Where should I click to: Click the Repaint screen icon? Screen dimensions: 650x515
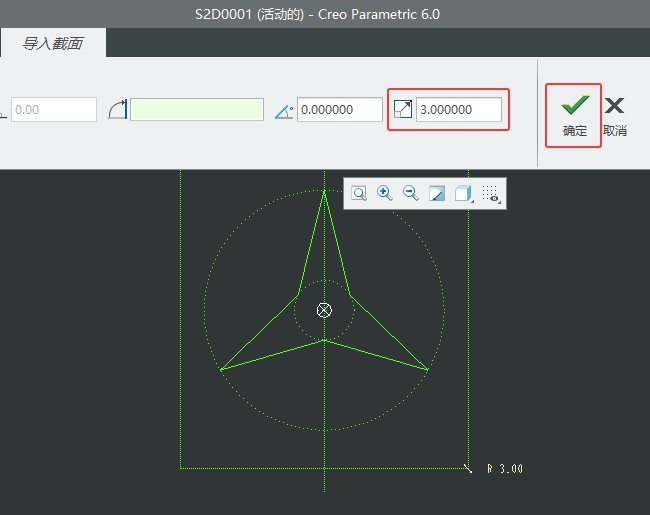(437, 193)
